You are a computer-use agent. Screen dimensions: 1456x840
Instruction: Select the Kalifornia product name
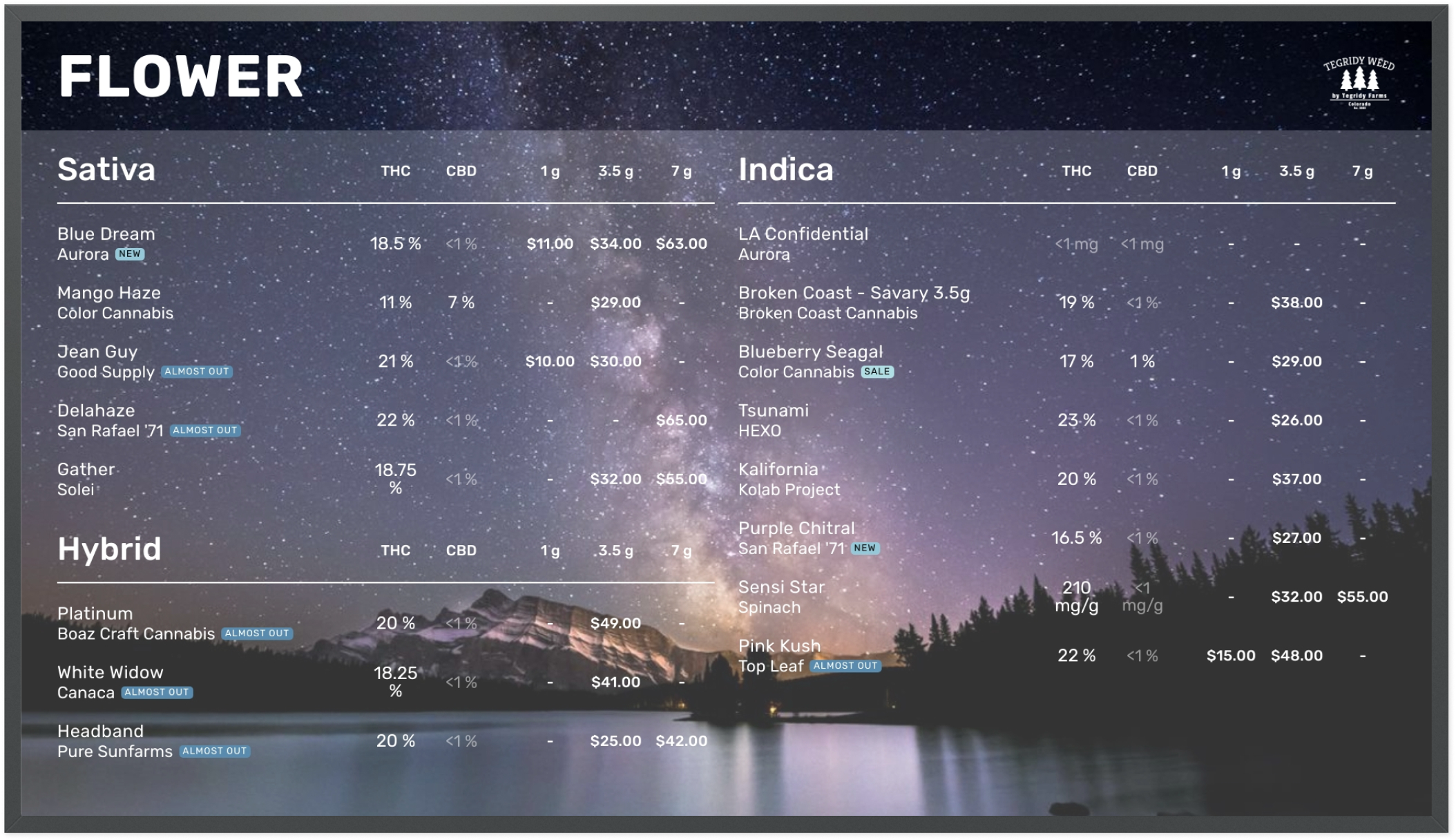tap(778, 469)
